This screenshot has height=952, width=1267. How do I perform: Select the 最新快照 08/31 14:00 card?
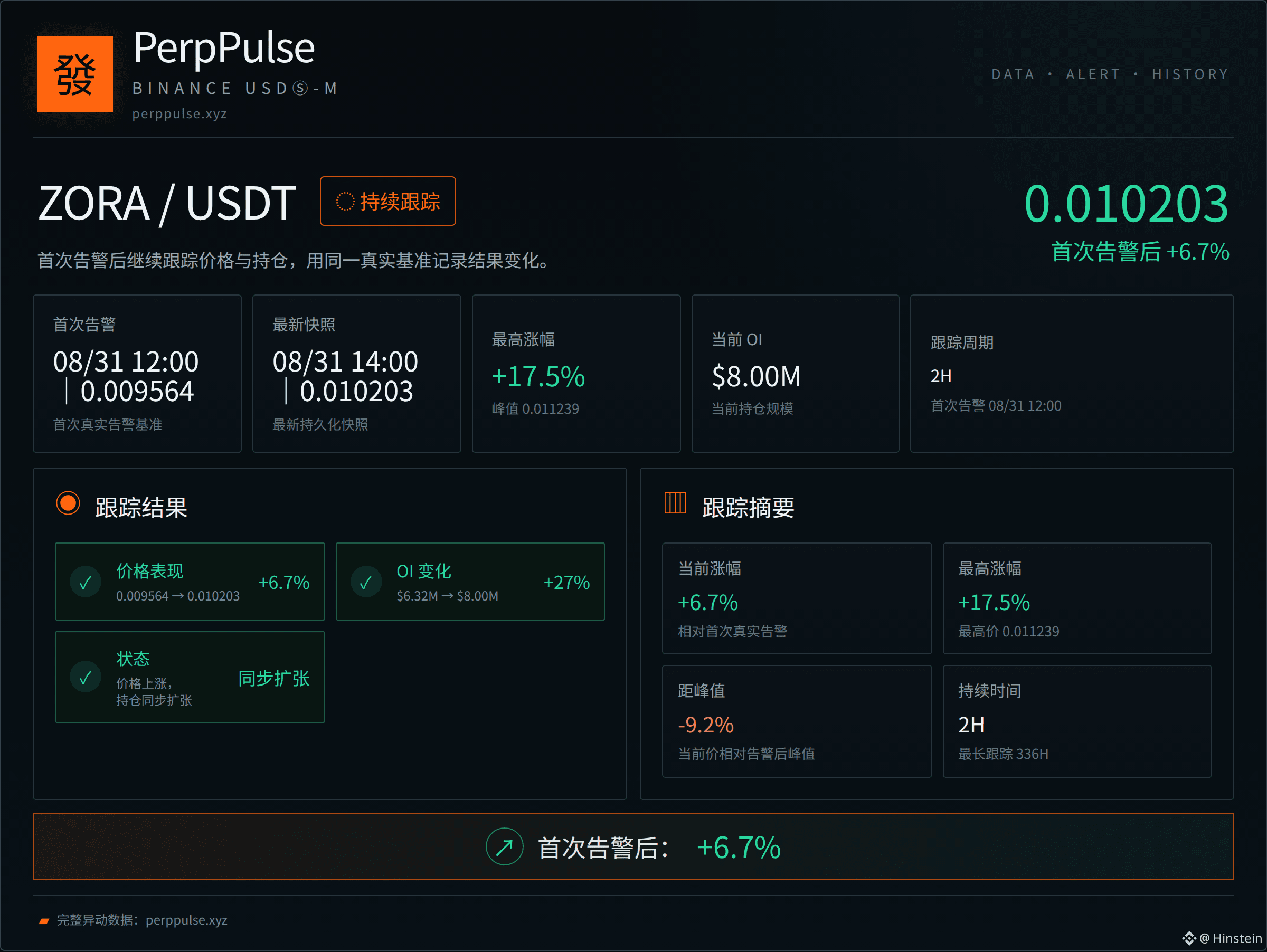(x=356, y=373)
